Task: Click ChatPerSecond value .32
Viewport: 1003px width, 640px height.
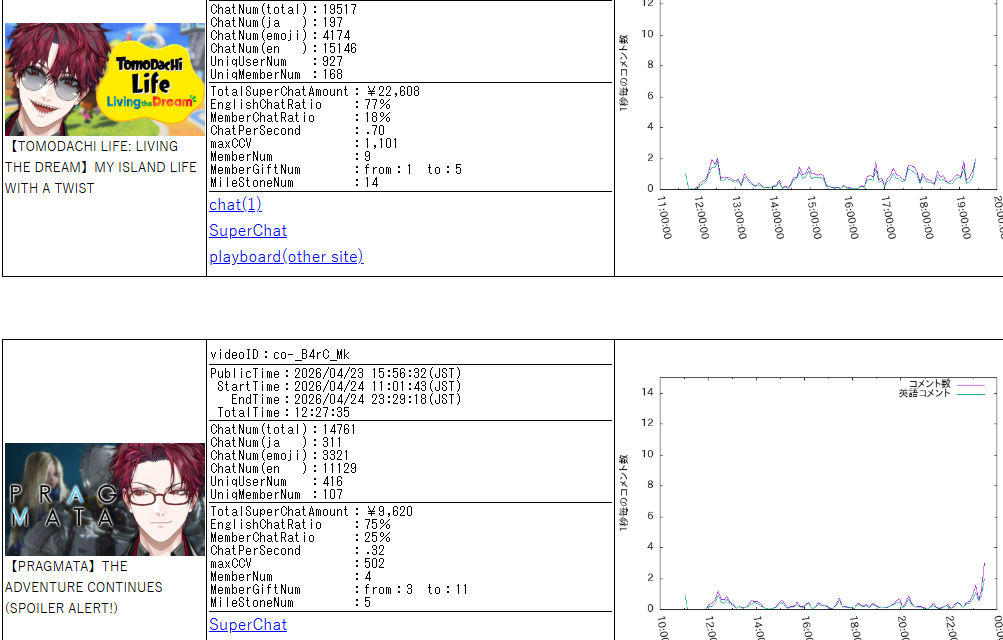Action: point(375,550)
